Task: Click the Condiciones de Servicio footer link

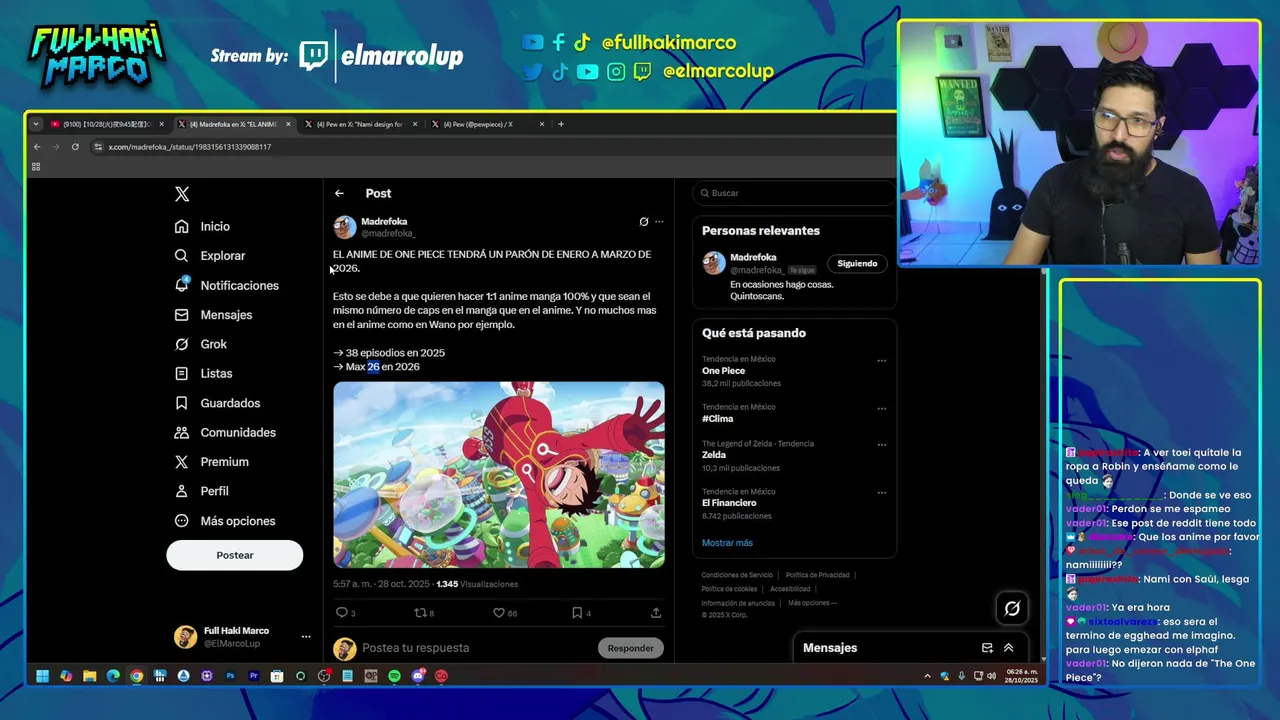Action: coord(737,575)
